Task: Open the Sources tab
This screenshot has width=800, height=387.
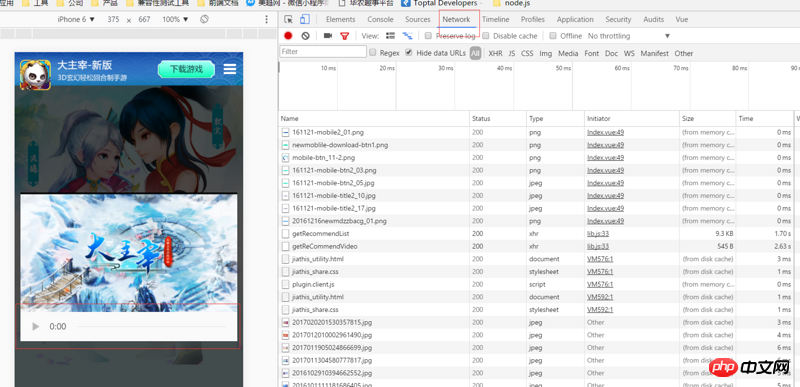Action: click(x=418, y=19)
